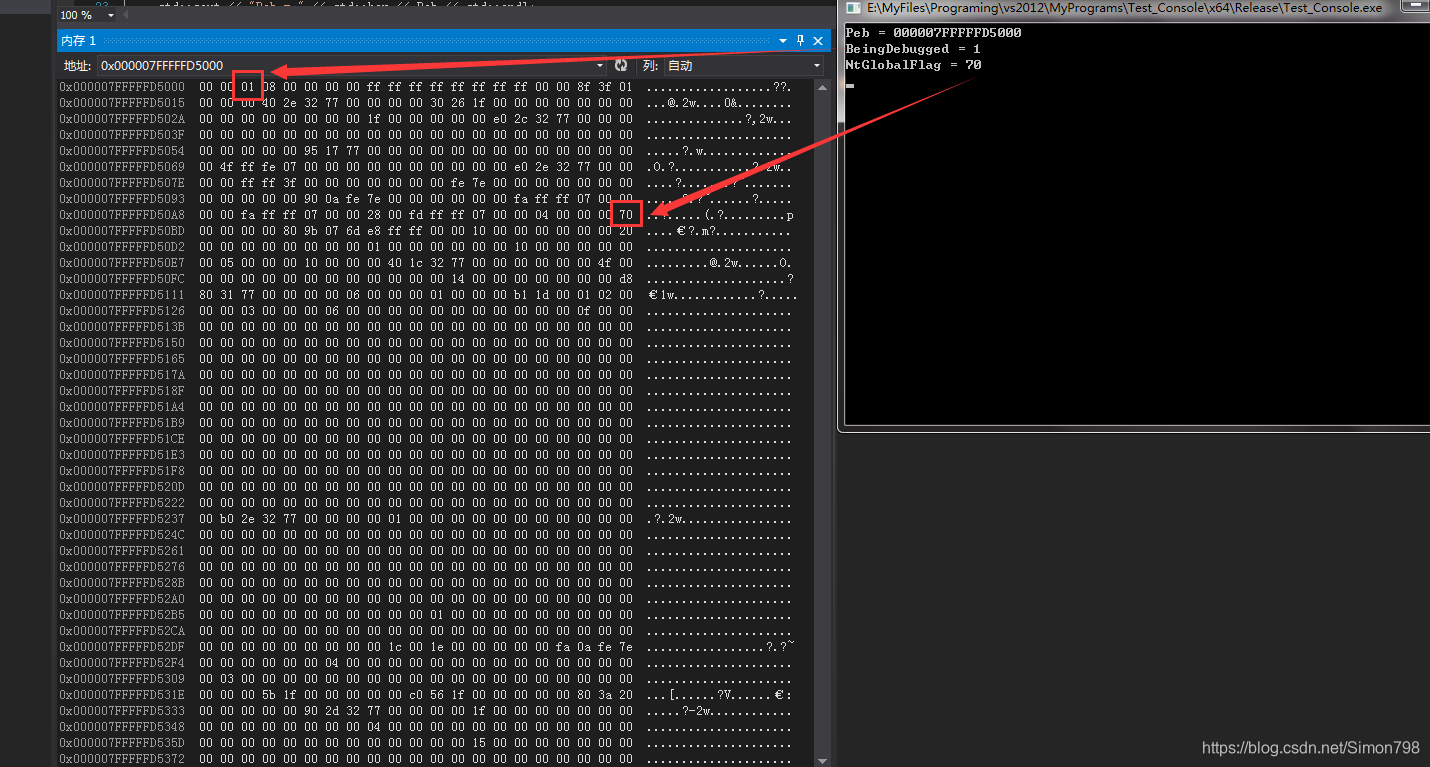Select the console line 'BeingDebugged = 1'
1430x767 pixels.
click(913, 49)
